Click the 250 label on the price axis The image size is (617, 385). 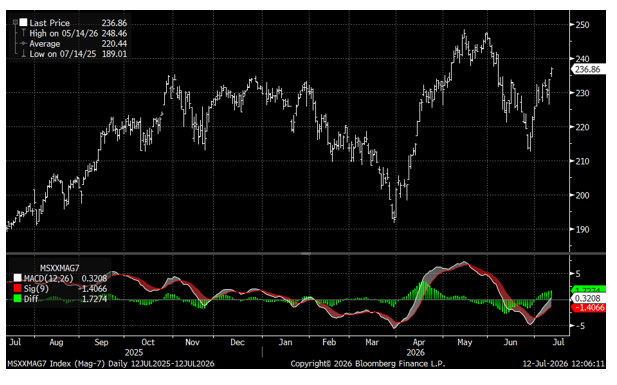[582, 24]
